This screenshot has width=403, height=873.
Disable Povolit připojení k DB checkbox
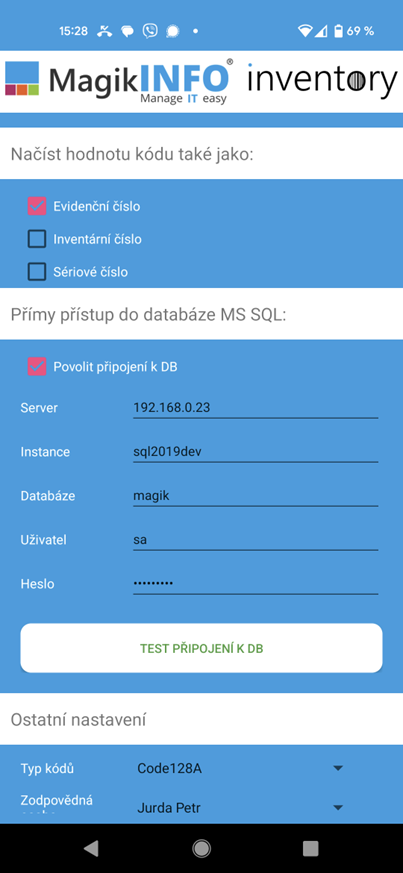[37, 367]
